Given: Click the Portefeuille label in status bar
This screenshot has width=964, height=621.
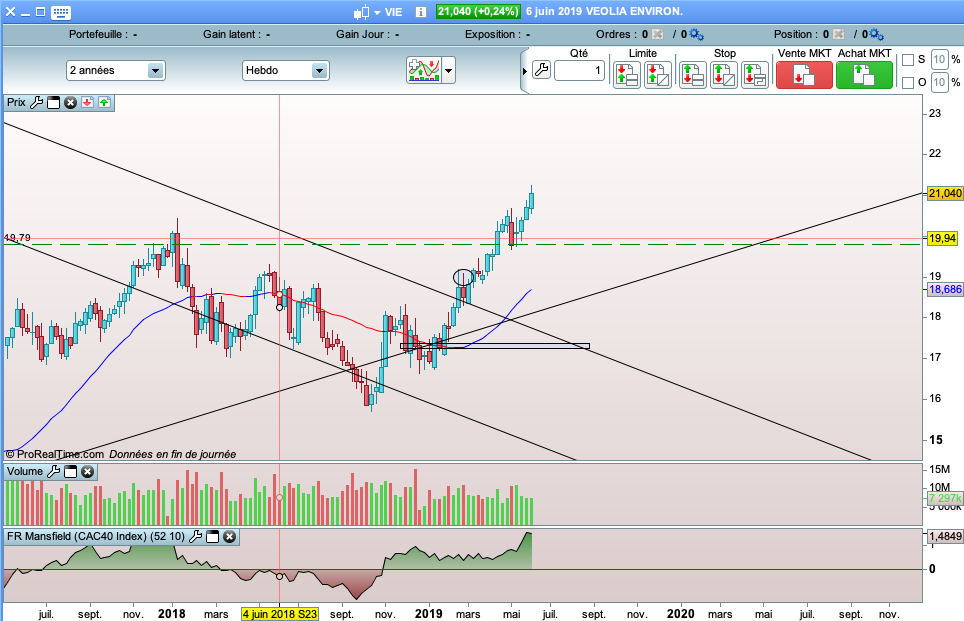Looking at the screenshot, I should pyautogui.click(x=98, y=34).
